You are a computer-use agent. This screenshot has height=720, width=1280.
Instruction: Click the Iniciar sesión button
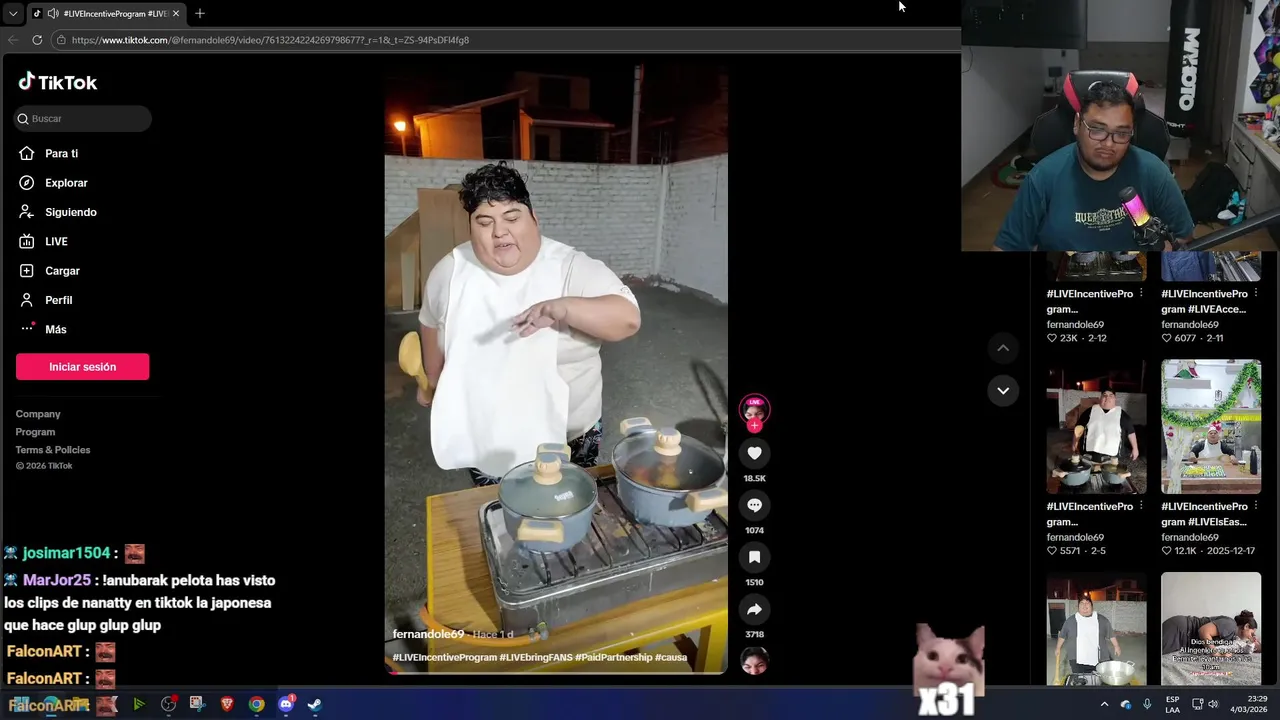tap(82, 367)
